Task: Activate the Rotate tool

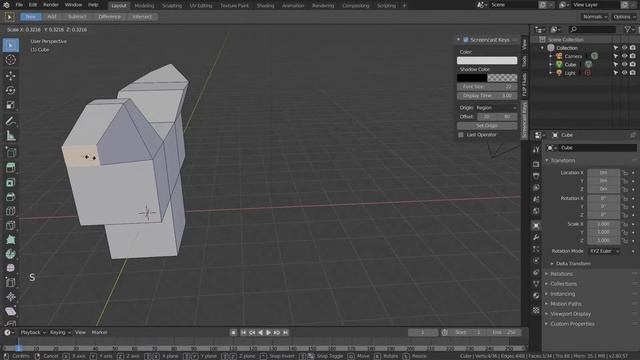Action: 11,90
